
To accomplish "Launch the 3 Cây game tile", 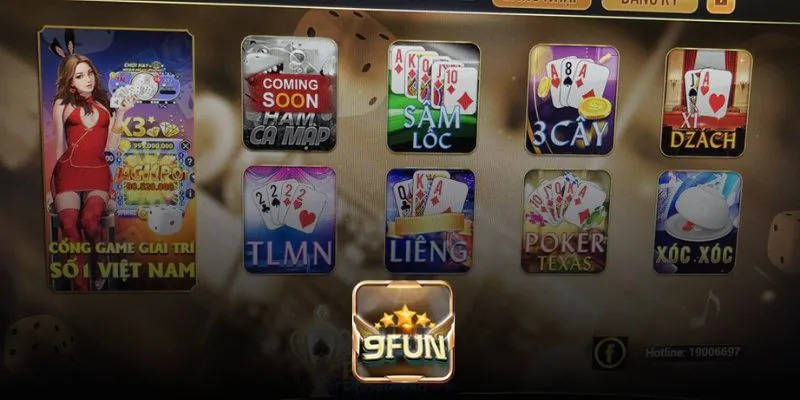I will [572, 99].
